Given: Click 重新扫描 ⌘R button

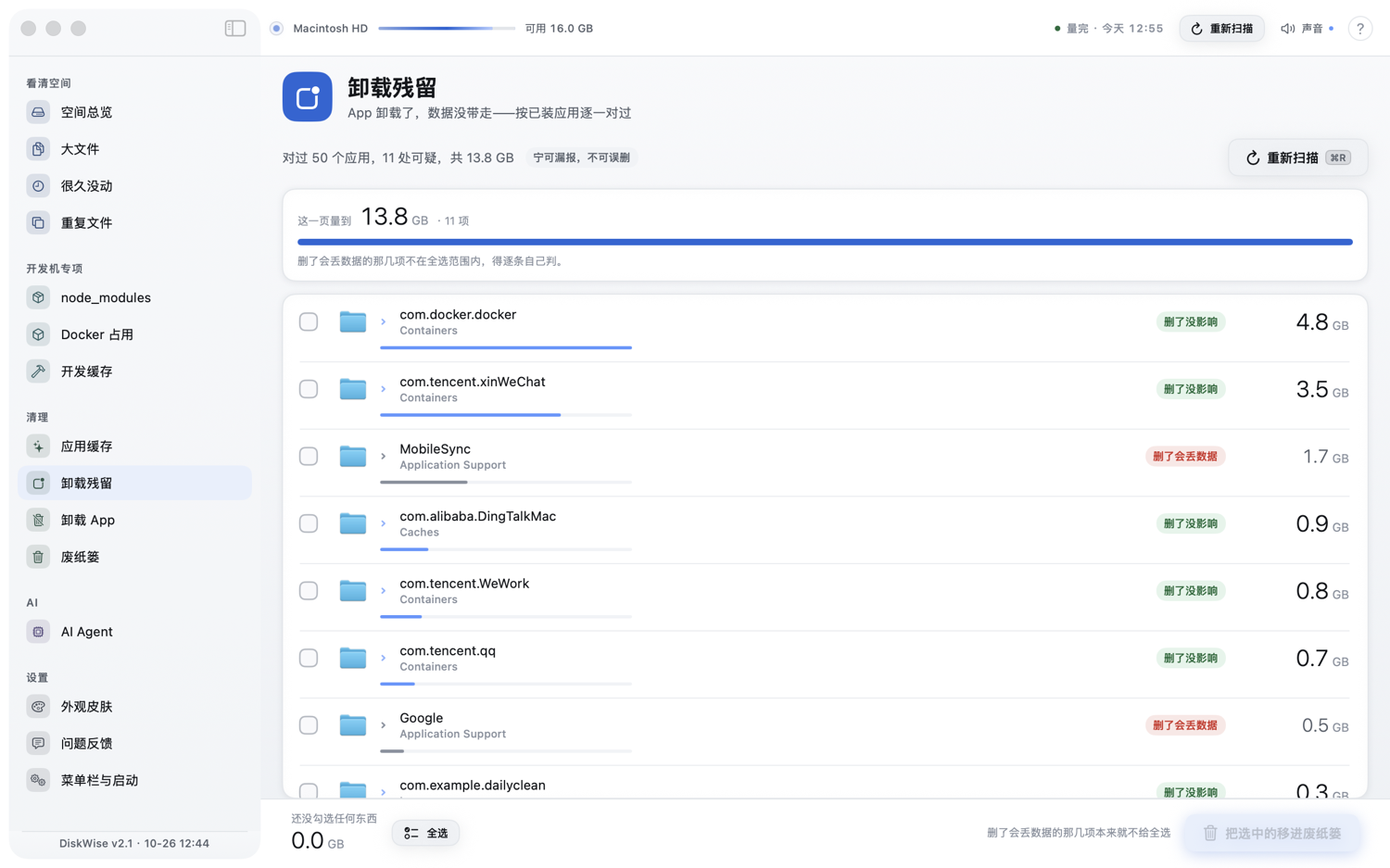Looking at the screenshot, I should pos(1297,157).
